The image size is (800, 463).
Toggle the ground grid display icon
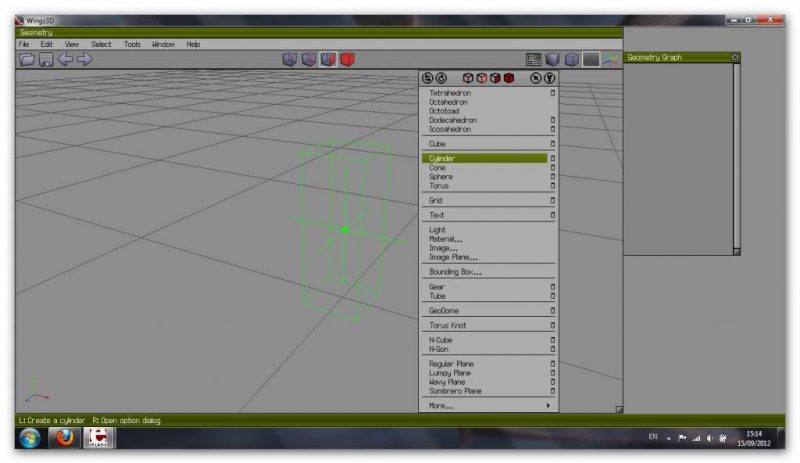pyautogui.click(x=591, y=60)
